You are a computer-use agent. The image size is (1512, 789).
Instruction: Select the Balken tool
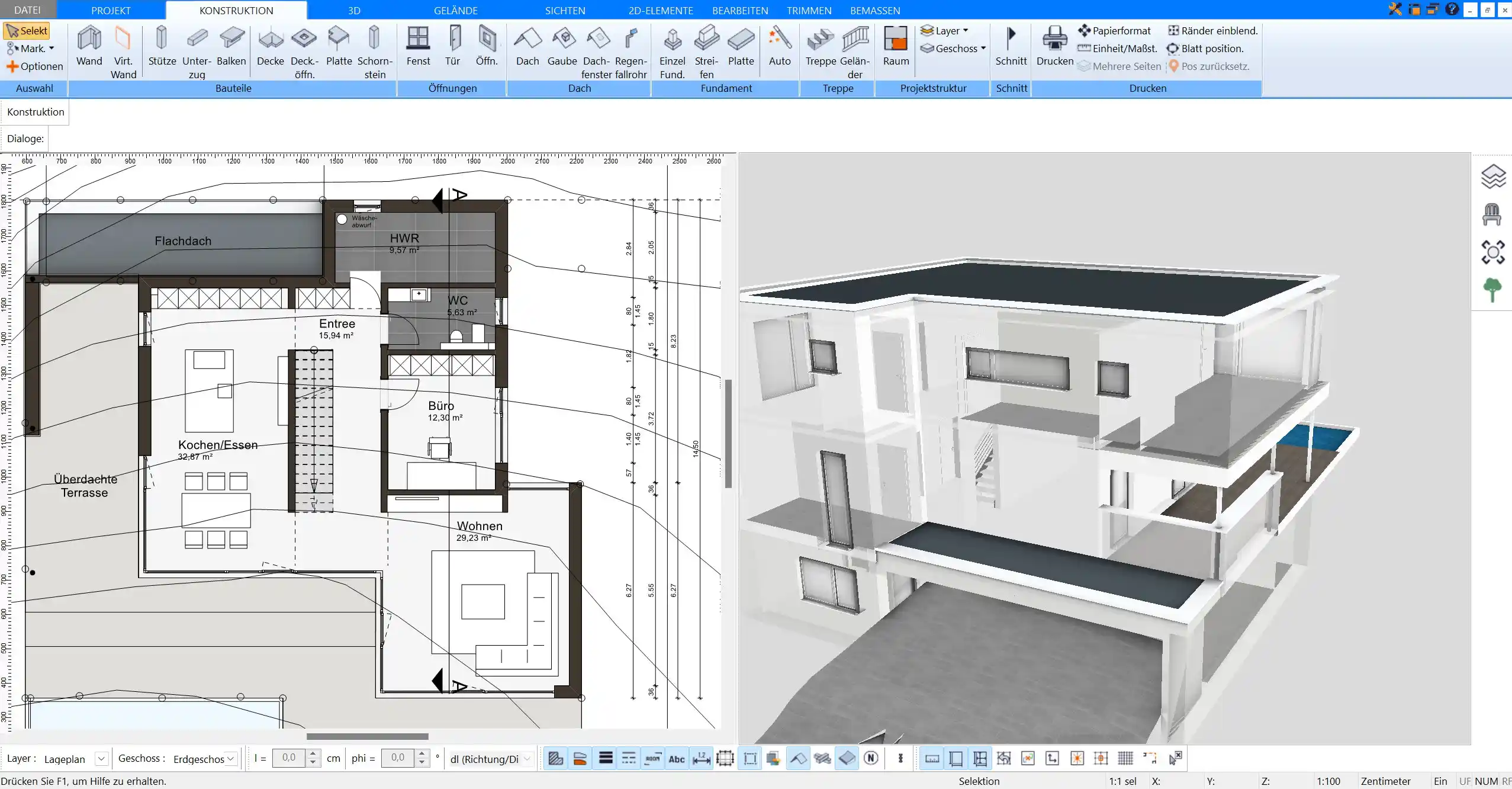[x=231, y=46]
